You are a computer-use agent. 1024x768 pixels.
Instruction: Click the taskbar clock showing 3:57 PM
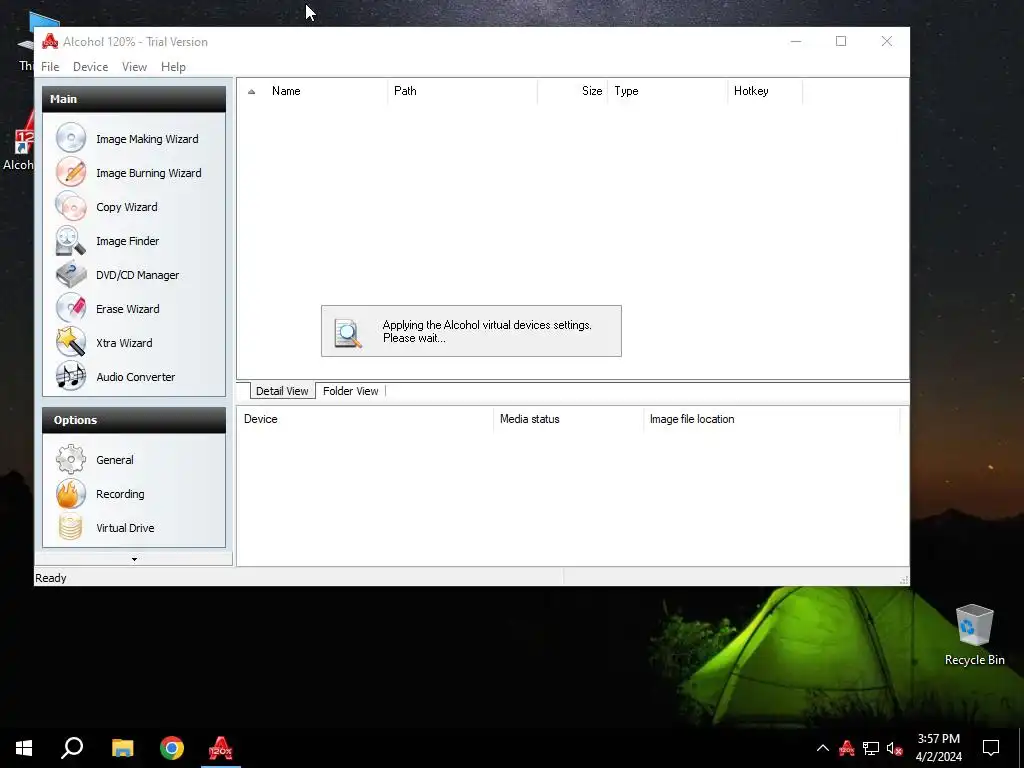point(938,748)
